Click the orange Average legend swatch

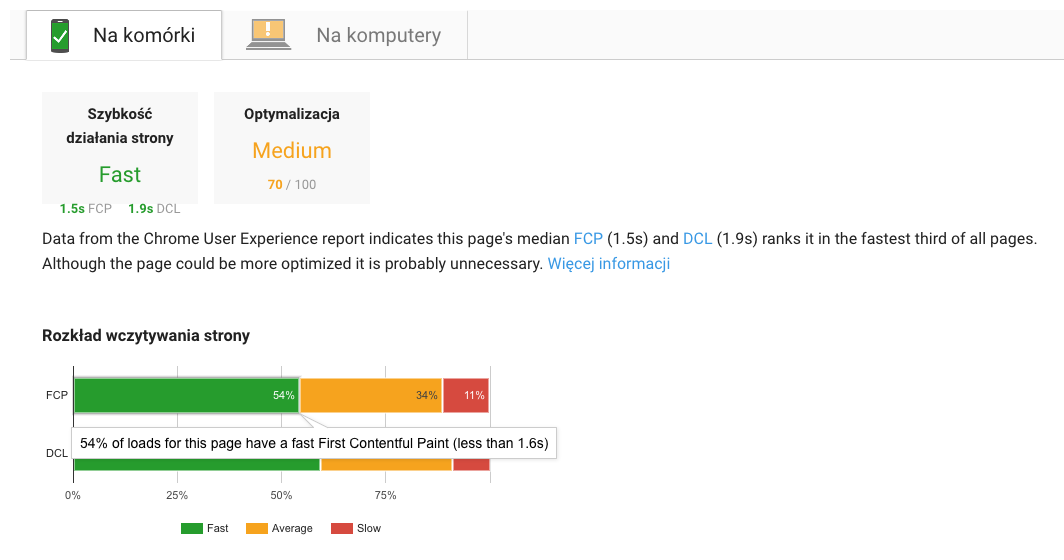[256, 529]
